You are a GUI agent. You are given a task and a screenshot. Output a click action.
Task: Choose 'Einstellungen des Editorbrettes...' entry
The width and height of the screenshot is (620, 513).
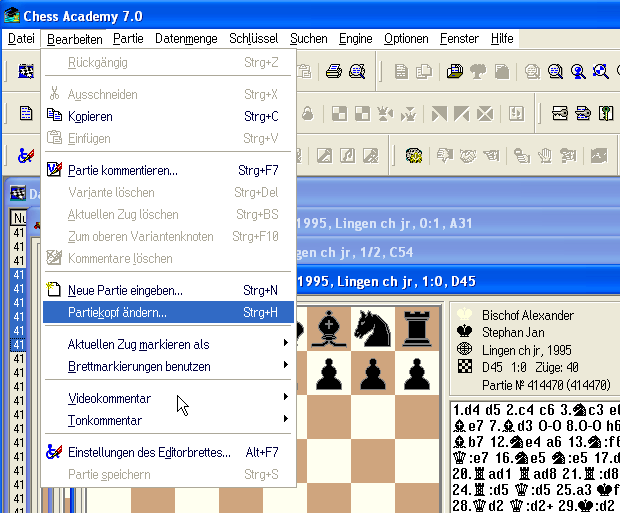click(168, 452)
